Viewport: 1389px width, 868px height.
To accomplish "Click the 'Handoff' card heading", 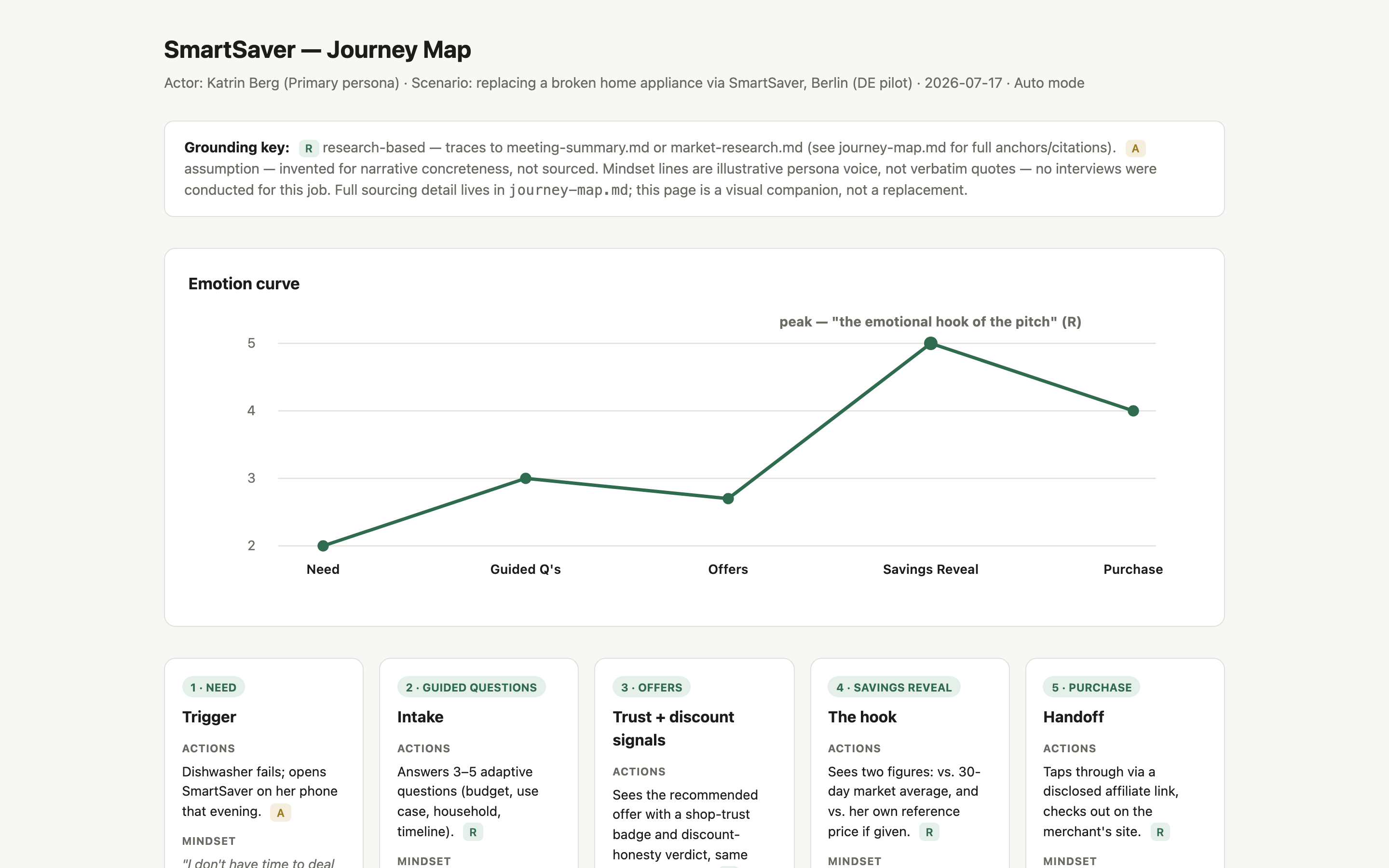I will click(x=1073, y=717).
